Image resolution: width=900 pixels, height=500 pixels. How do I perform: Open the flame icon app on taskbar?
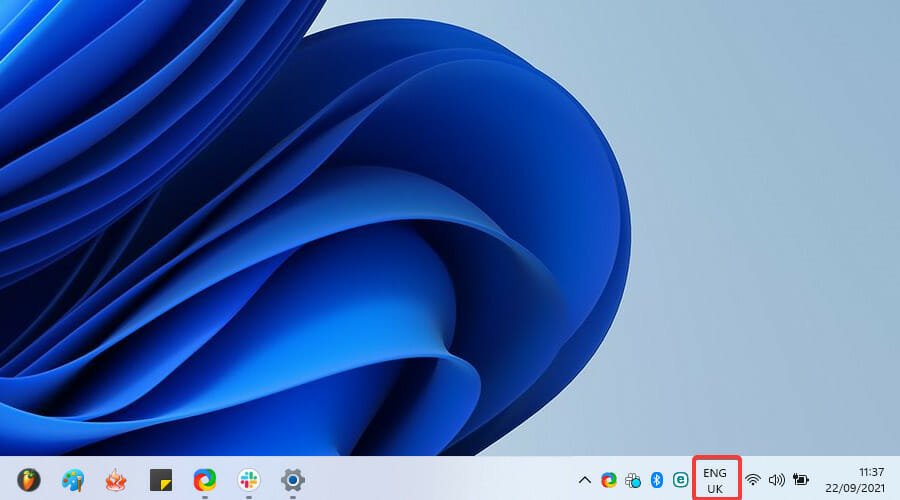(117, 479)
